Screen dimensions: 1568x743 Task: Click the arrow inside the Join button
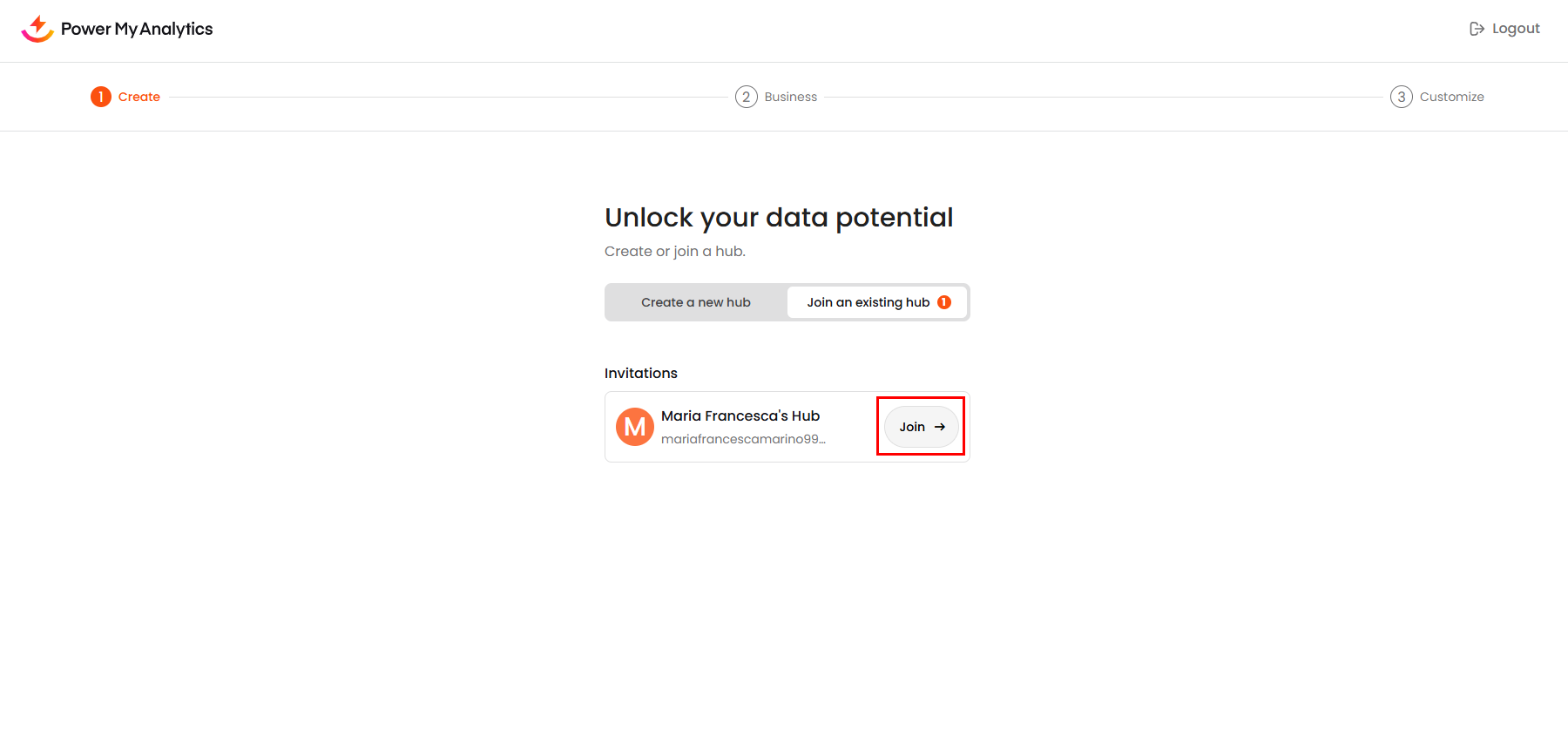(940, 427)
